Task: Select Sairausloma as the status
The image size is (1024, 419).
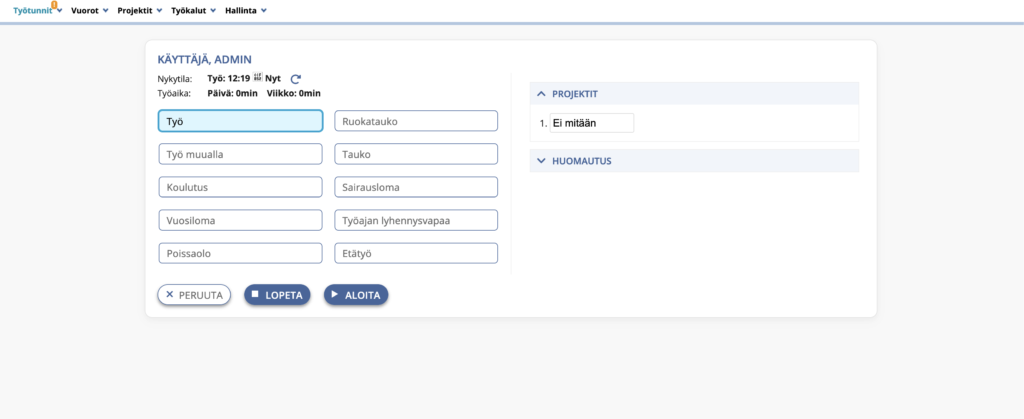Action: [x=415, y=187]
